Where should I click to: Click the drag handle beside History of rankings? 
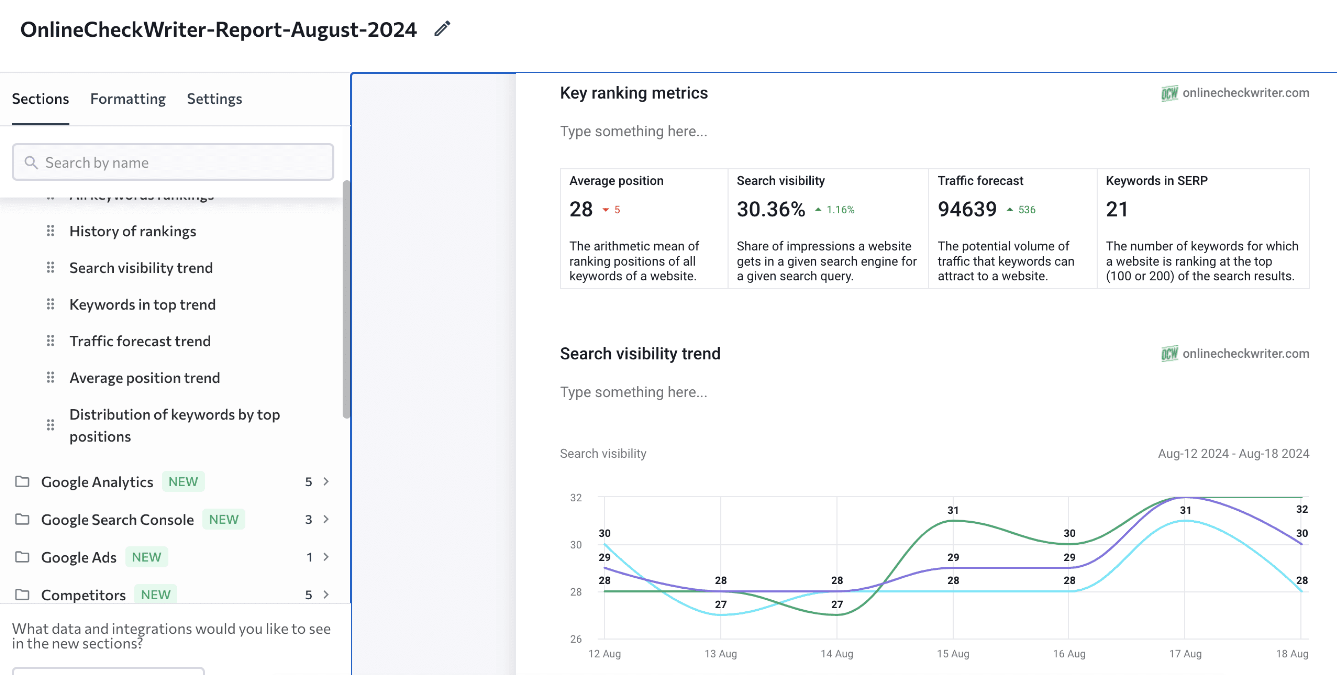click(x=49, y=231)
